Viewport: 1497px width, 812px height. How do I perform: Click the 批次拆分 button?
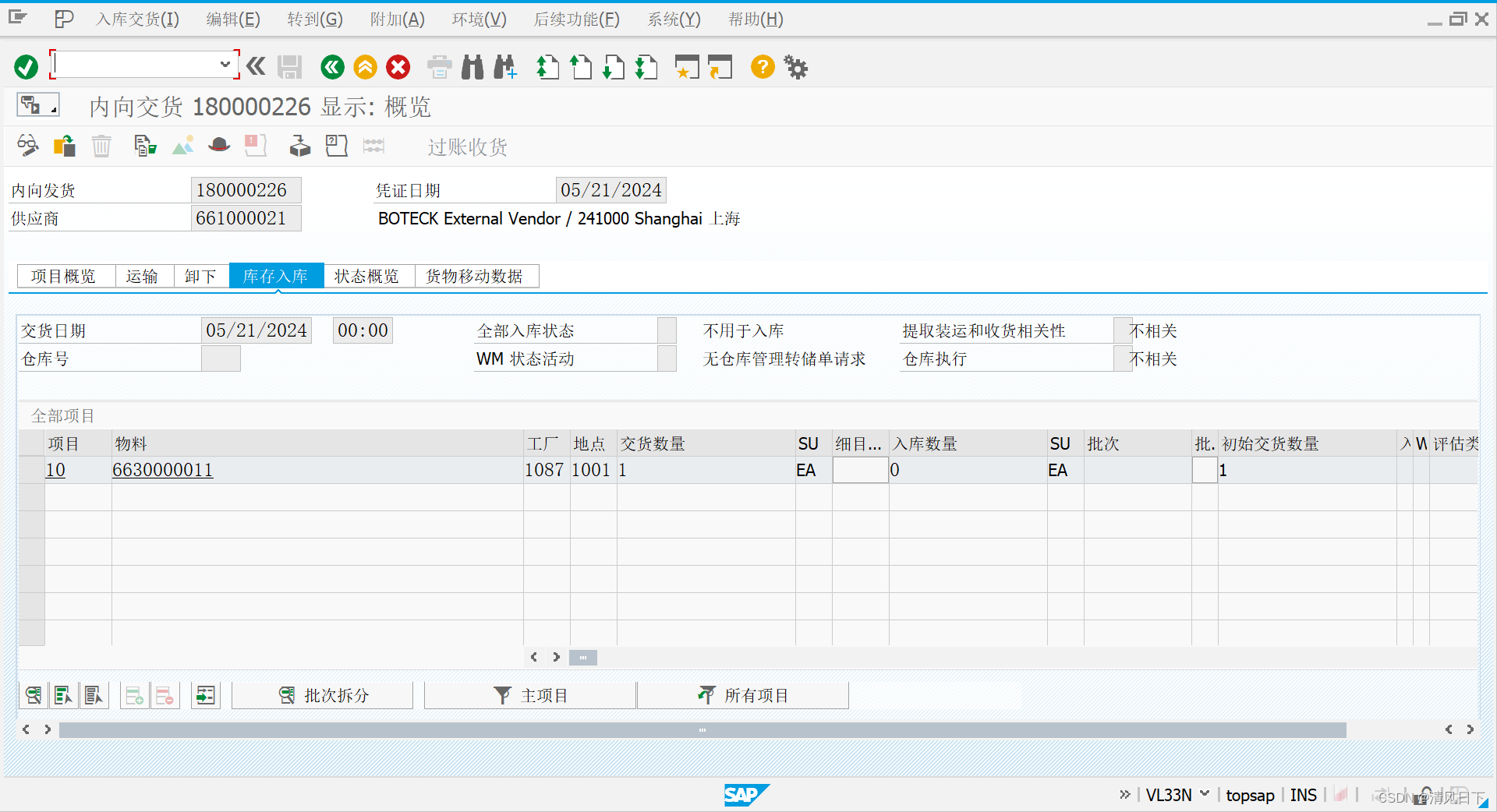(323, 695)
